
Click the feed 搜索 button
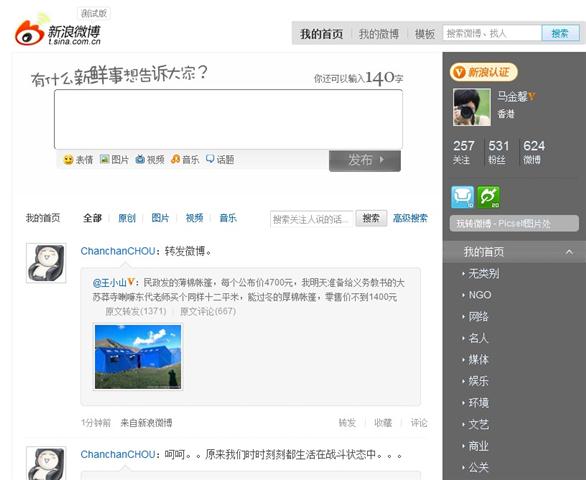pyautogui.click(x=371, y=218)
